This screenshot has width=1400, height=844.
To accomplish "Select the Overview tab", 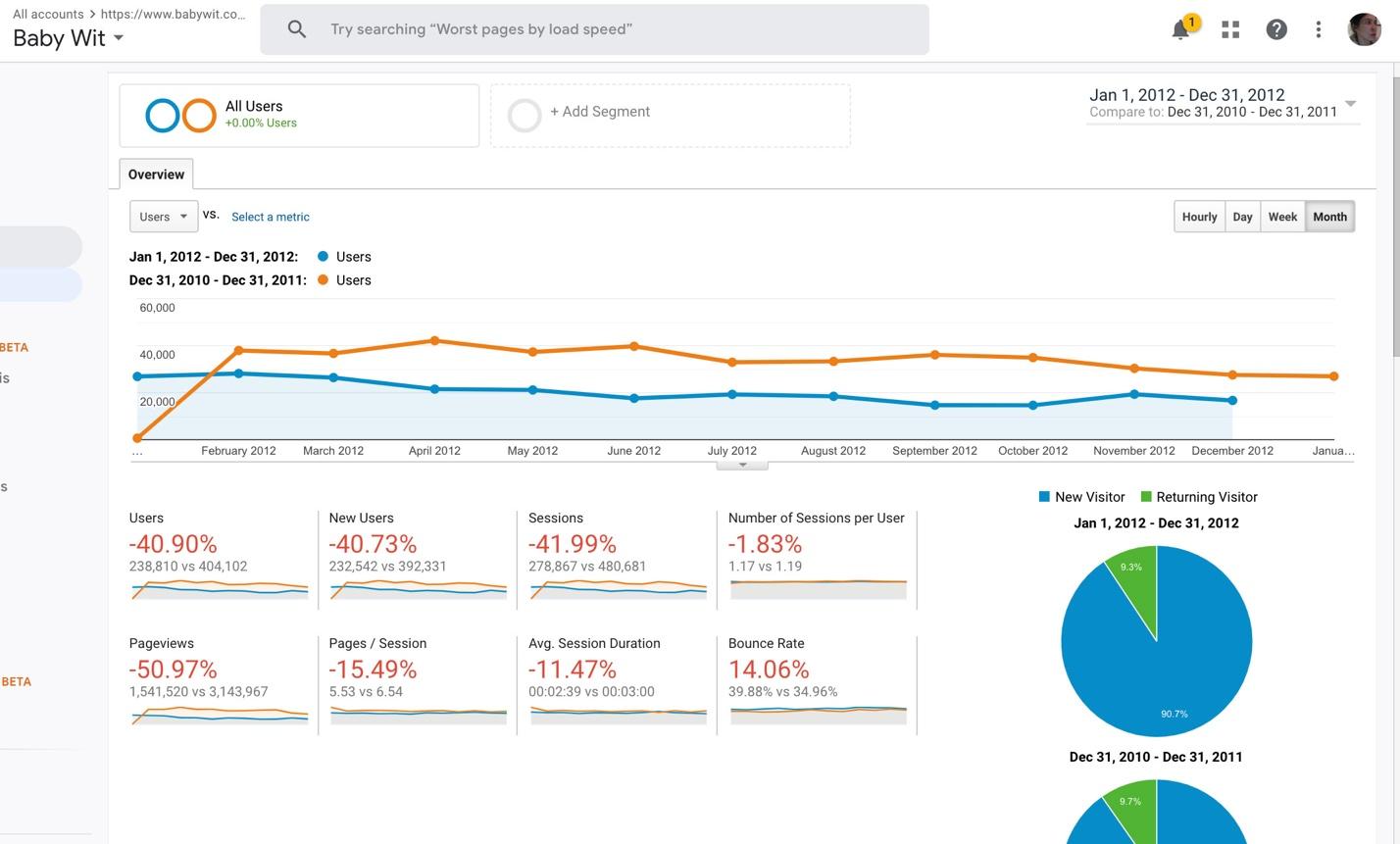I will [156, 174].
